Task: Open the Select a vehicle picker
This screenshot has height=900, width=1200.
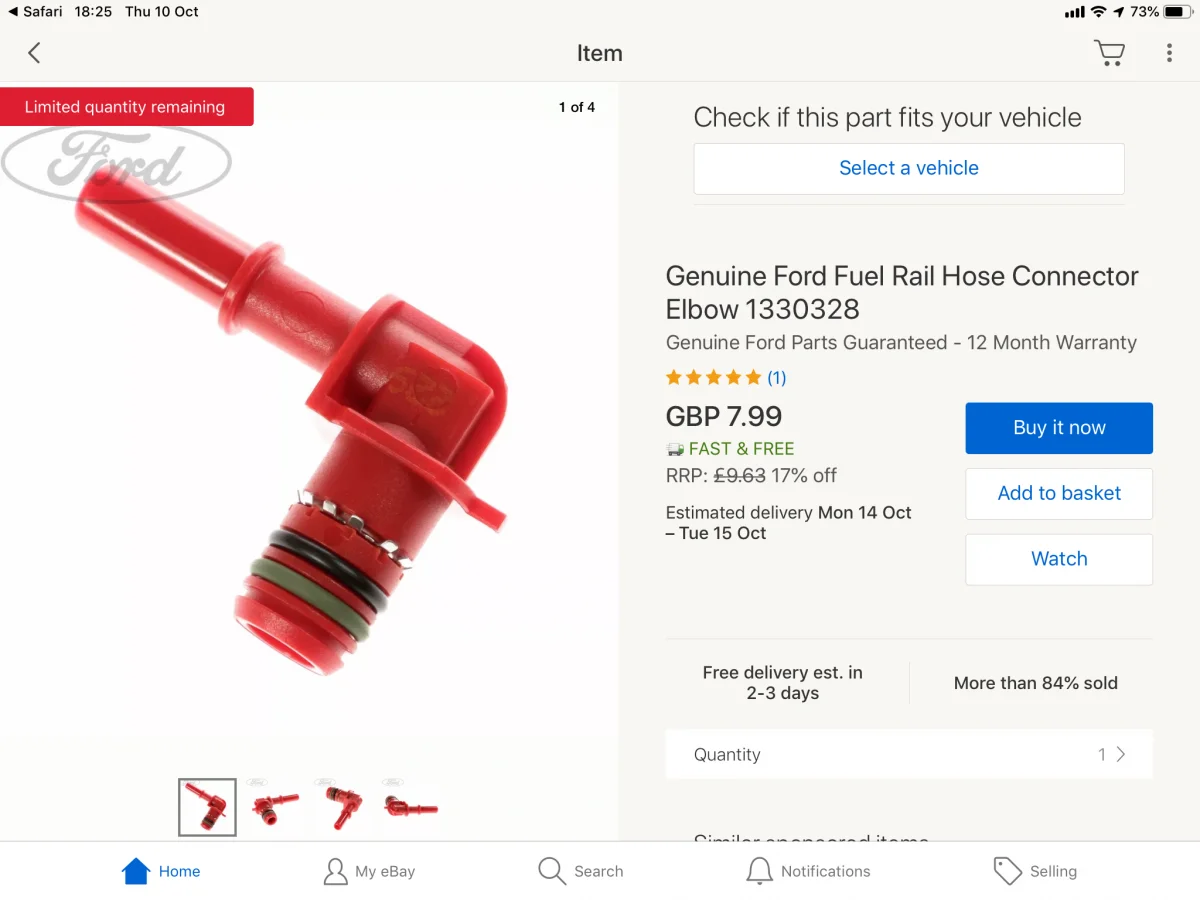Action: (x=908, y=168)
